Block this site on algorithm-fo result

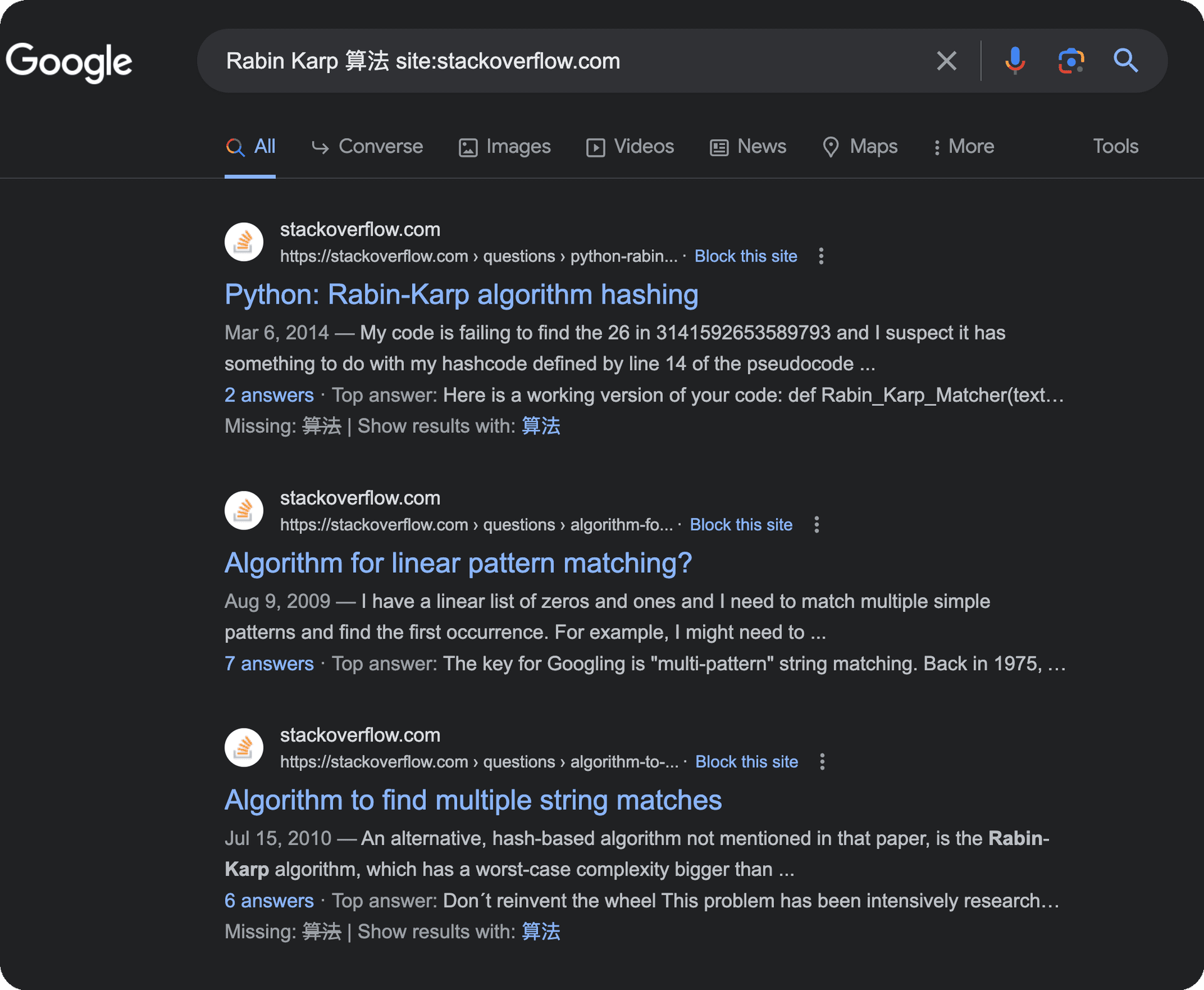(x=741, y=524)
